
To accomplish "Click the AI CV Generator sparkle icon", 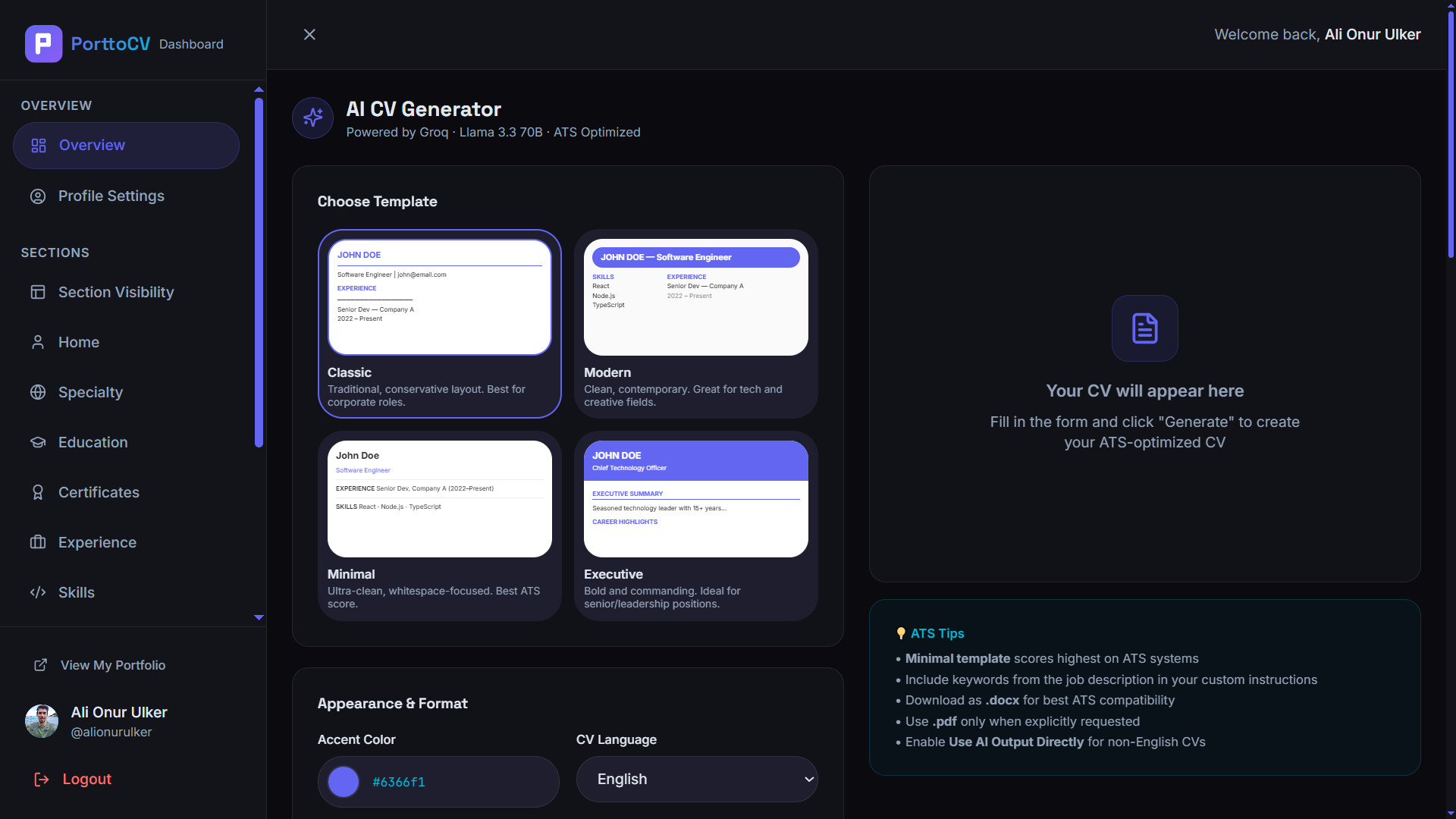I will tap(312, 118).
